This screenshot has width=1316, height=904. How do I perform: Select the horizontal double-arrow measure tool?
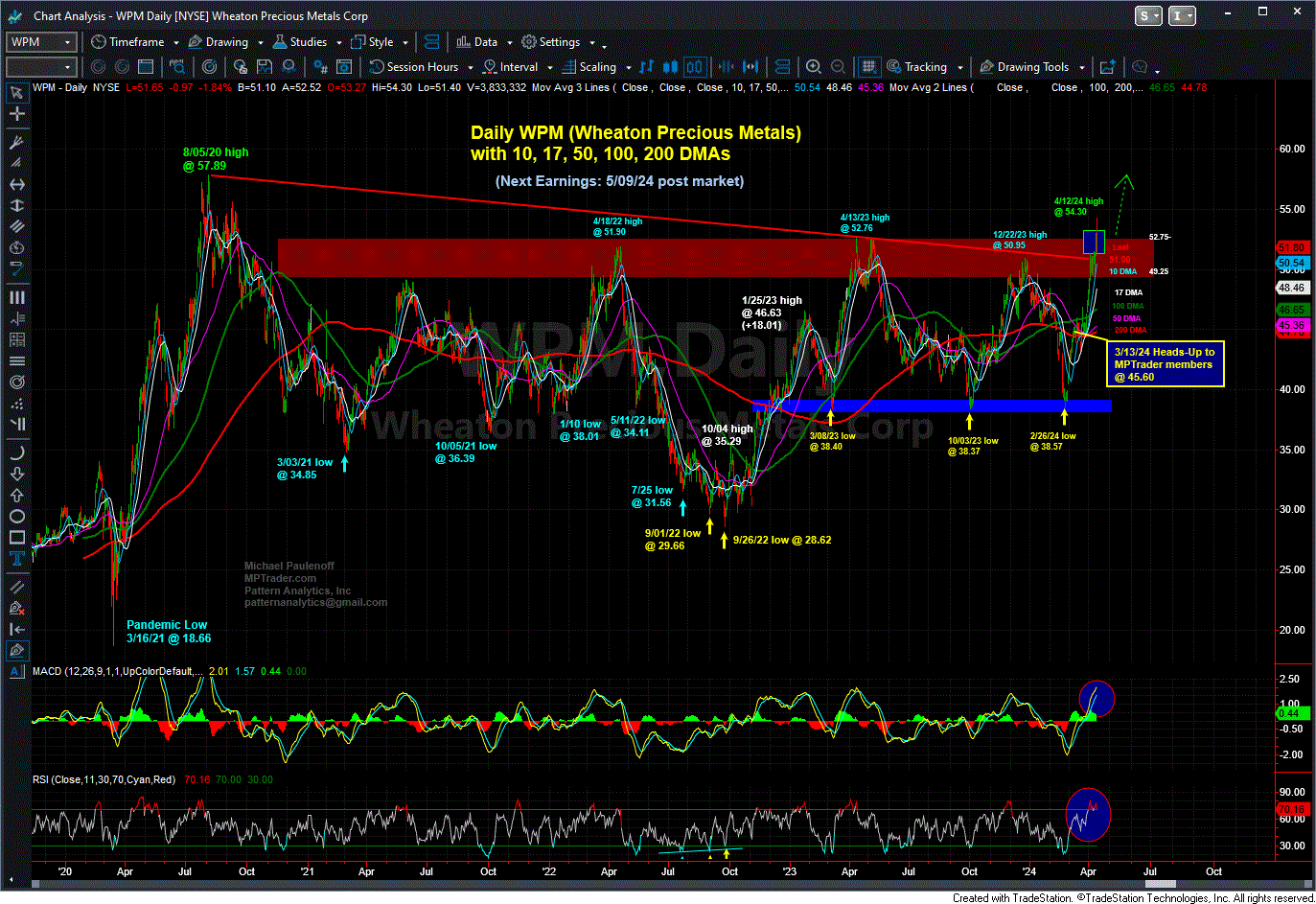16,184
